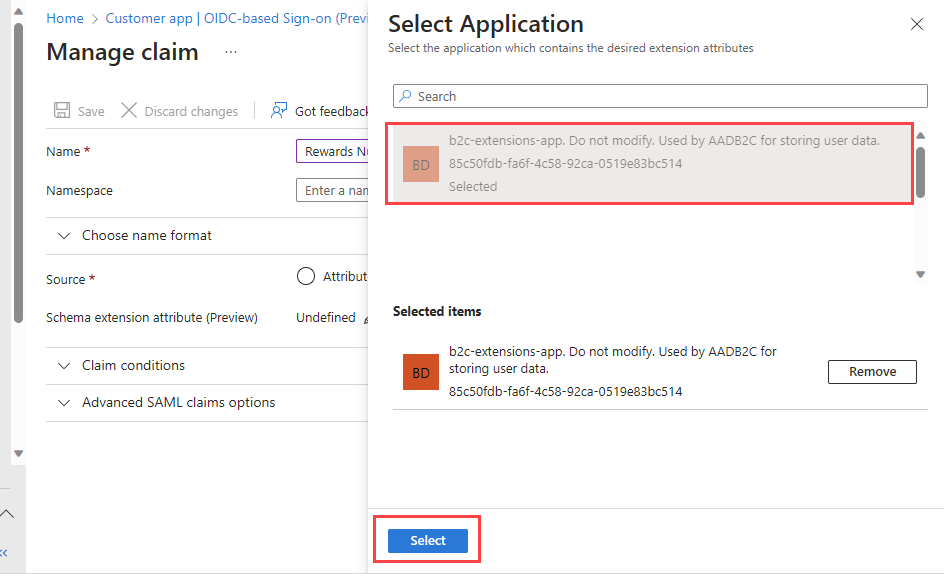Close the Select Application panel
Image resolution: width=944 pixels, height=574 pixels.
point(916,24)
